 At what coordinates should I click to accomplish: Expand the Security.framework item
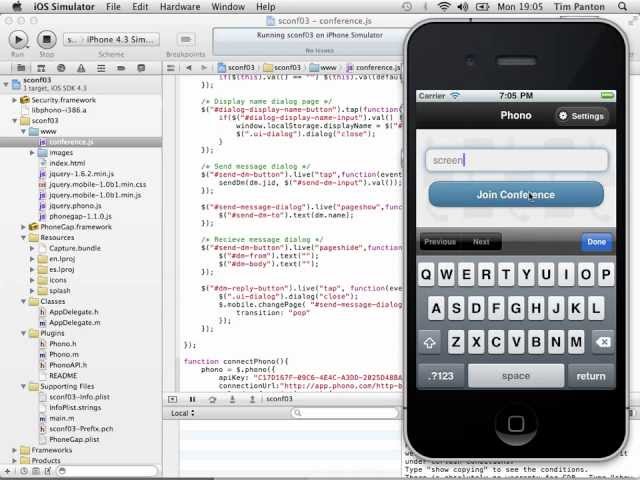(x=14, y=100)
